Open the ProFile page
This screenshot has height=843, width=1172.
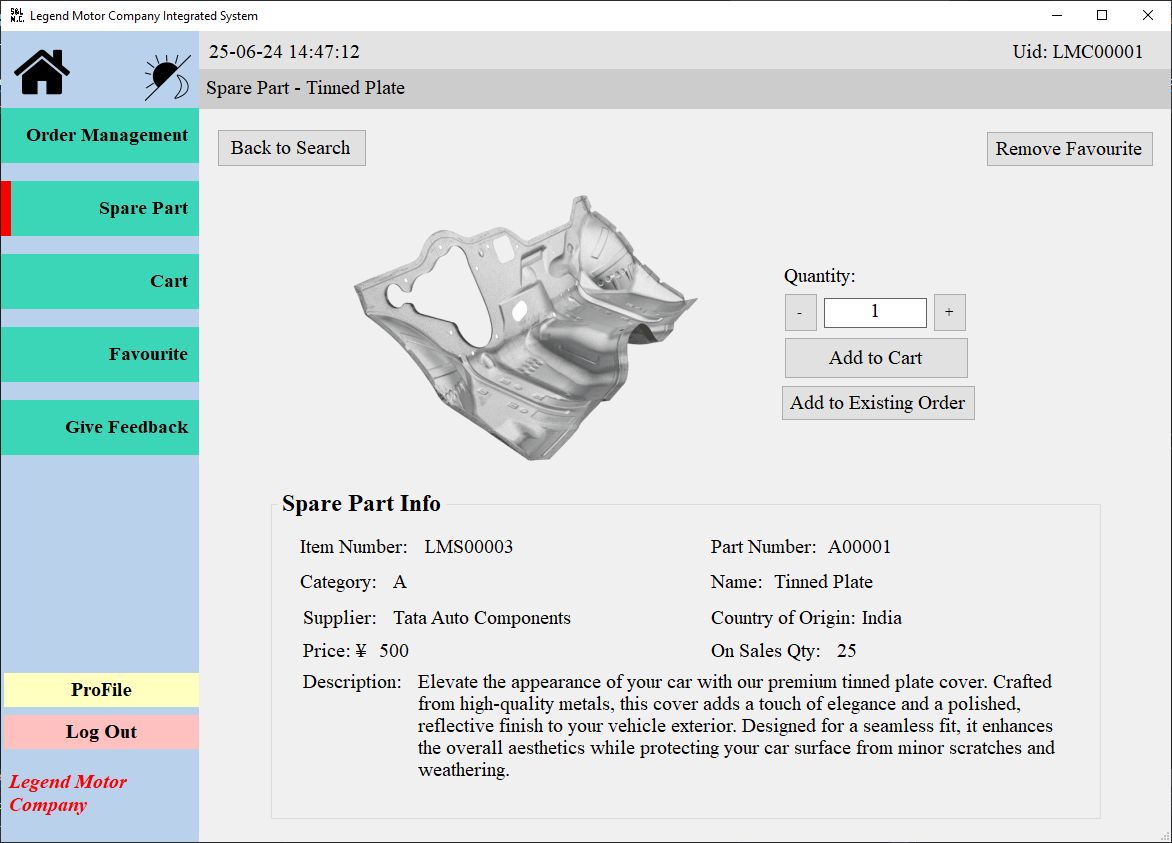click(101, 690)
